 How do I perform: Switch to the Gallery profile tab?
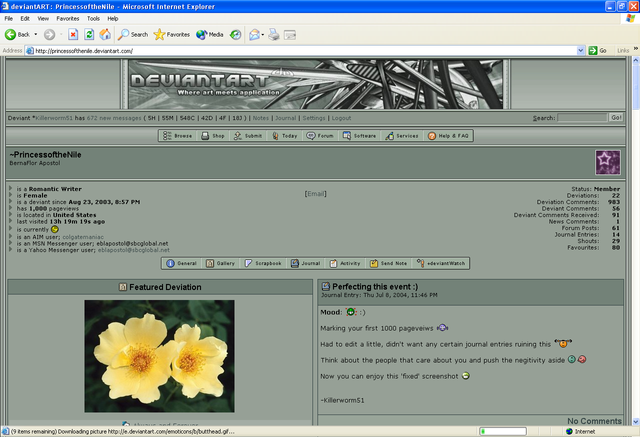click(x=221, y=263)
